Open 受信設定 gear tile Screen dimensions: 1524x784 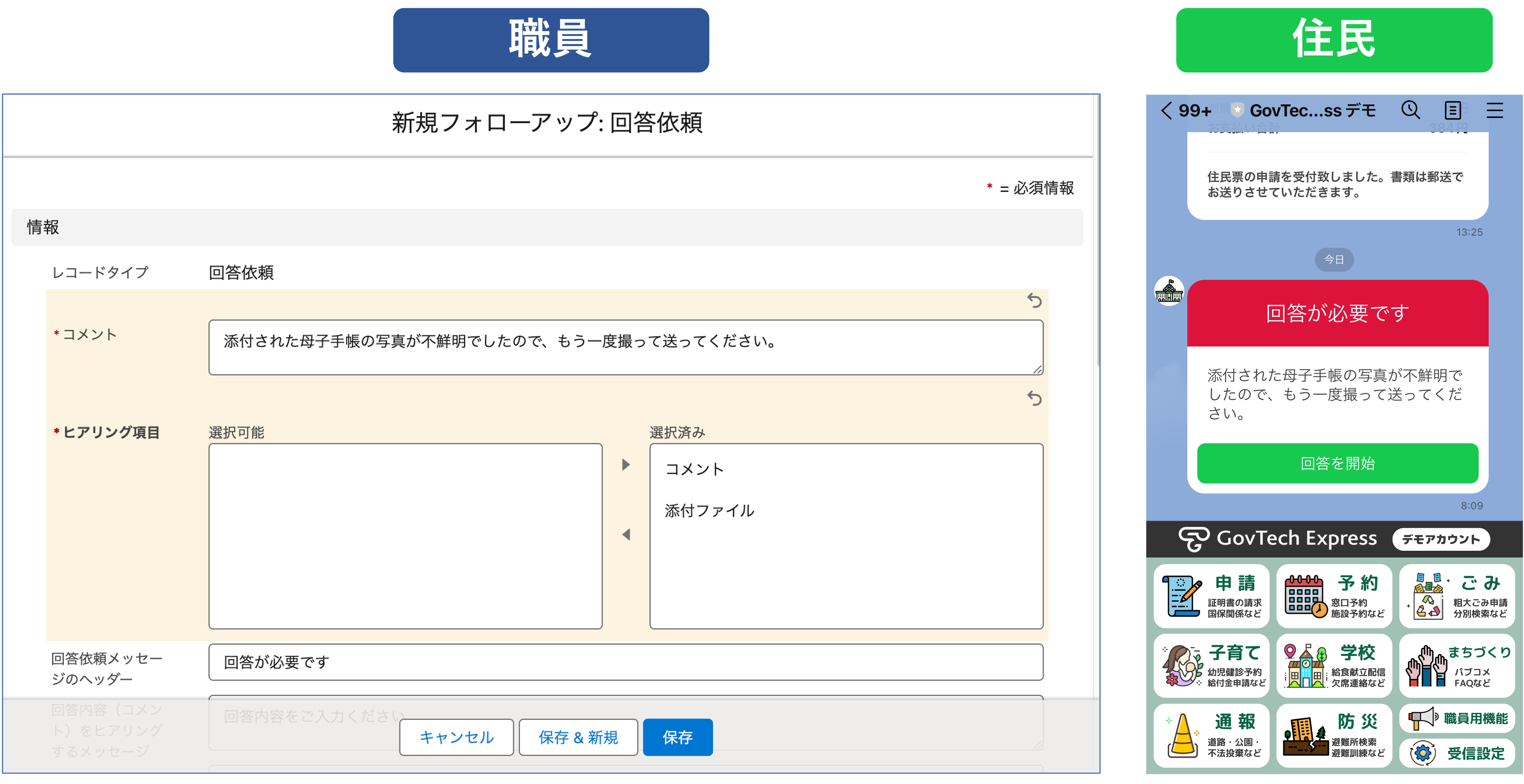pyautogui.click(x=1457, y=753)
